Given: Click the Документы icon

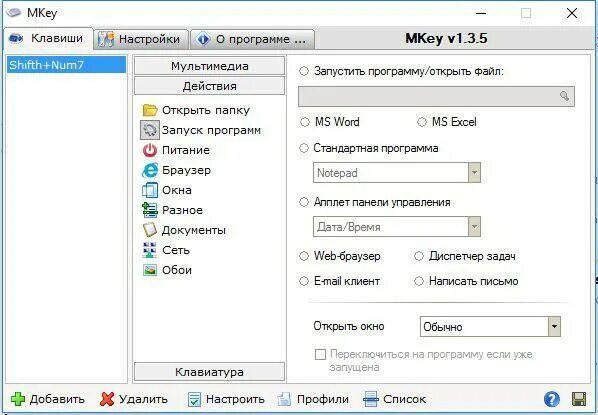Looking at the screenshot, I should tap(150, 230).
